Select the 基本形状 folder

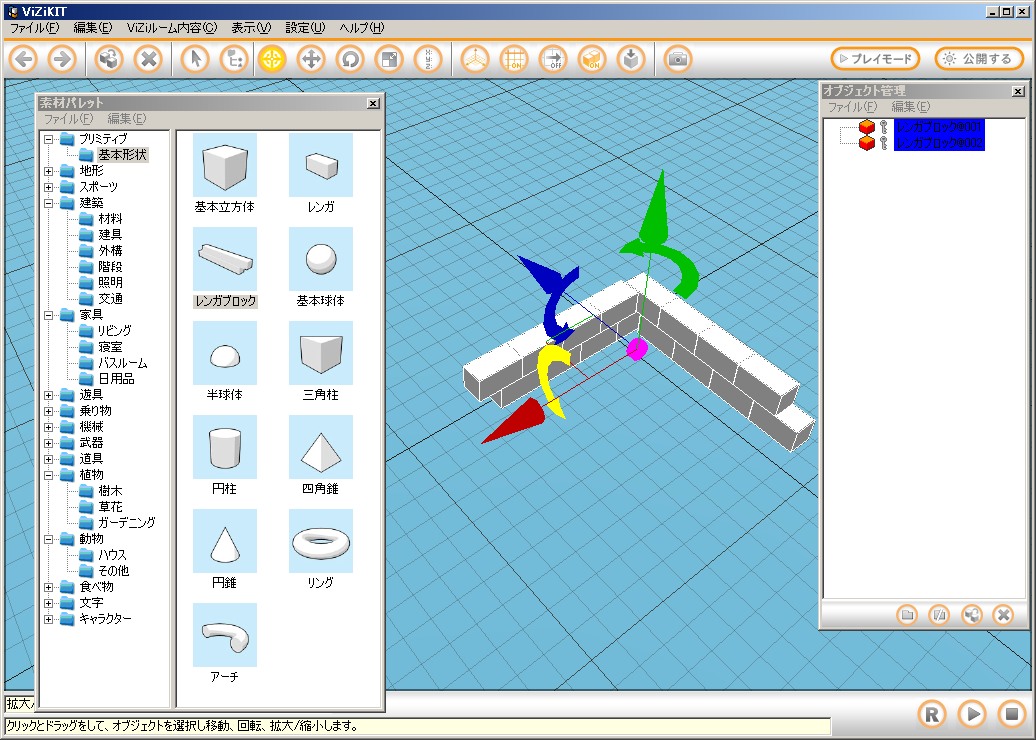pyautogui.click(x=122, y=155)
